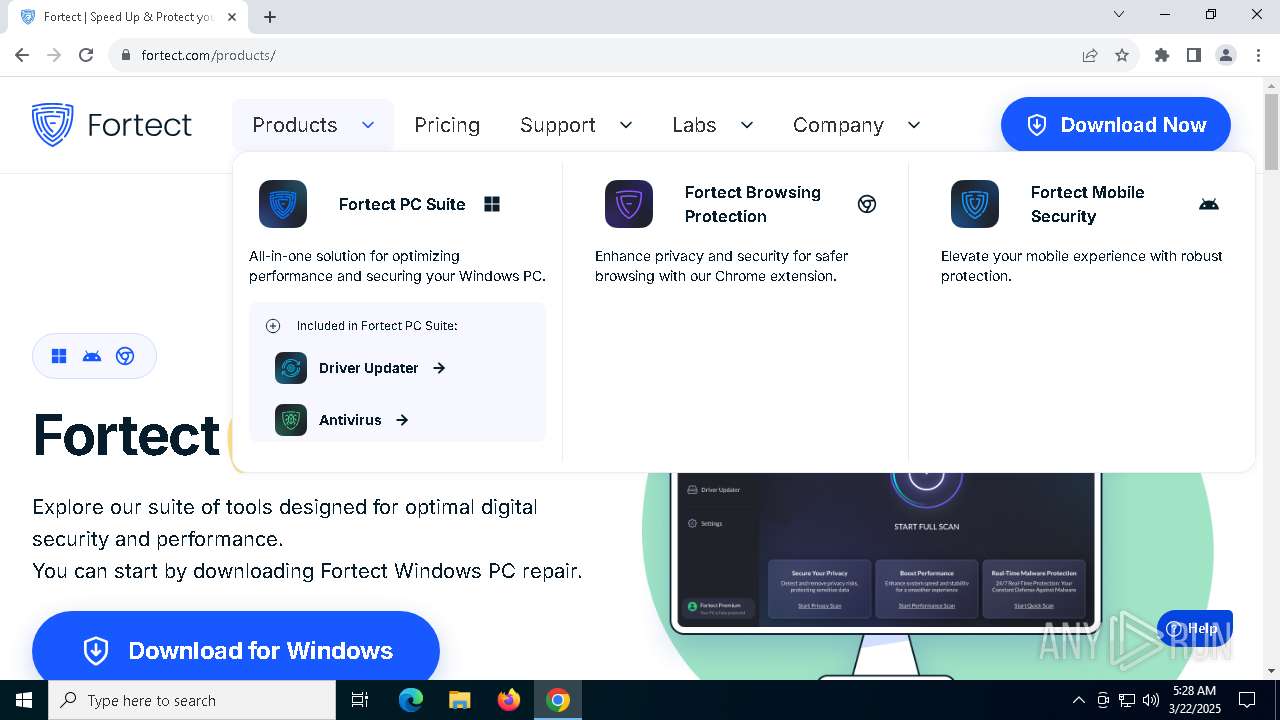The height and width of the screenshot is (720, 1280).
Task: Expand the Labs menu chevron
Action: 747,125
